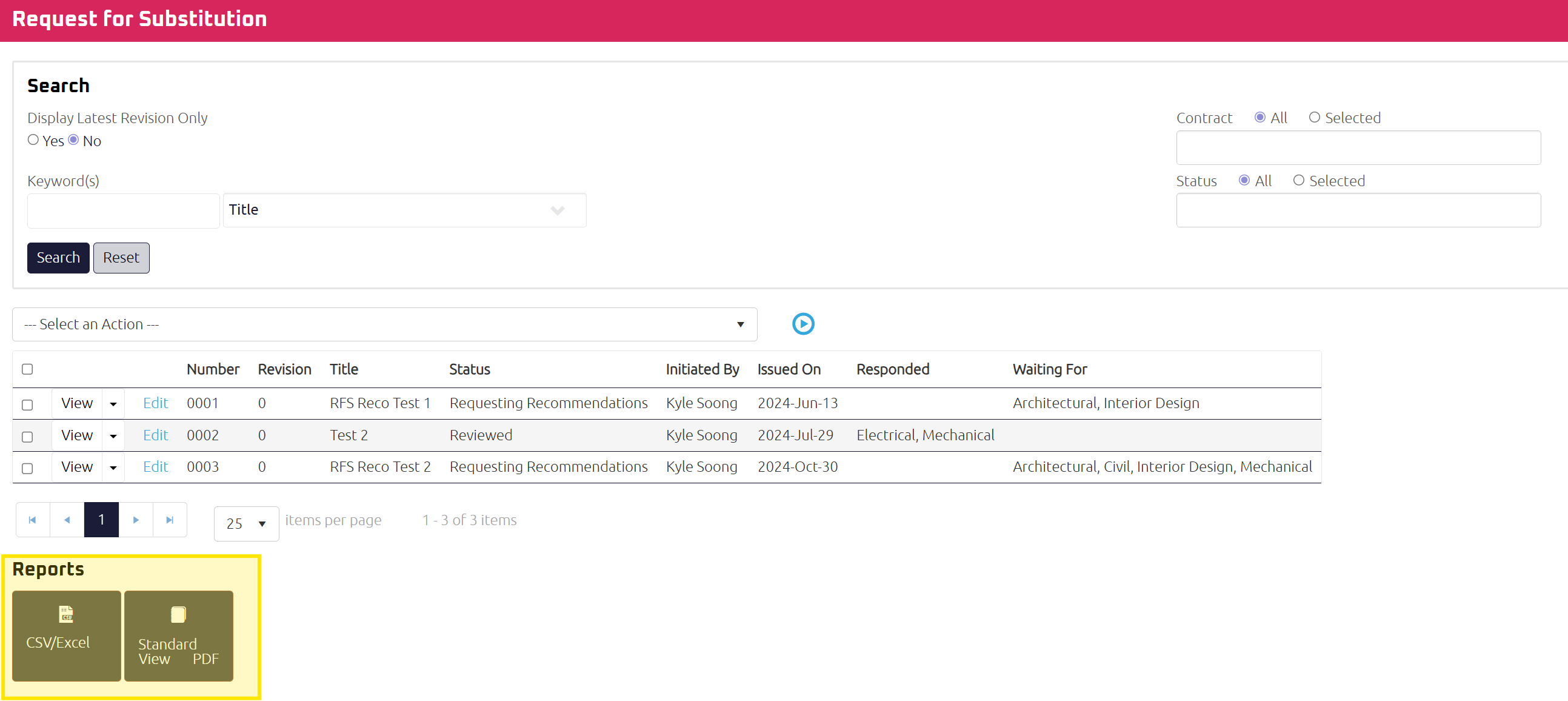Sort by the Initiated By column header

[702, 369]
